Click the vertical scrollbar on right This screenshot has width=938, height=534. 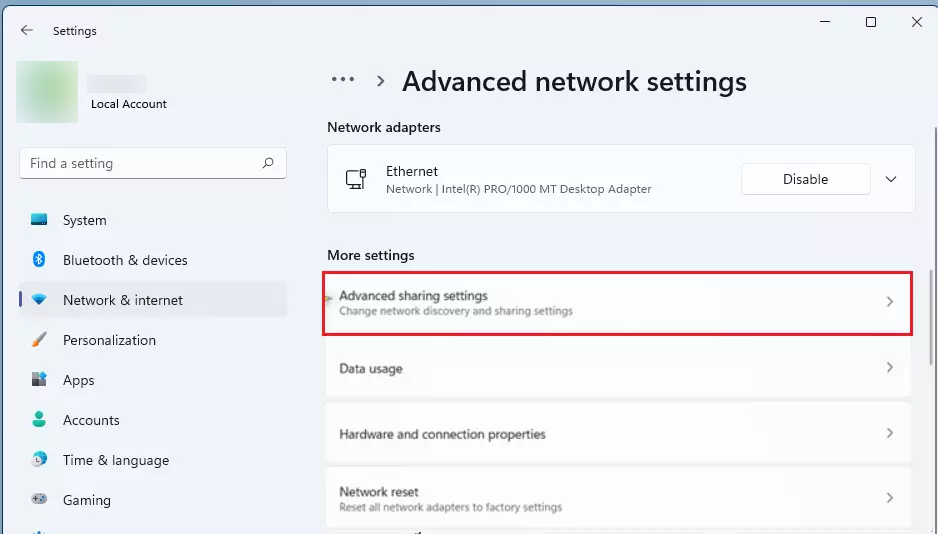(931, 317)
